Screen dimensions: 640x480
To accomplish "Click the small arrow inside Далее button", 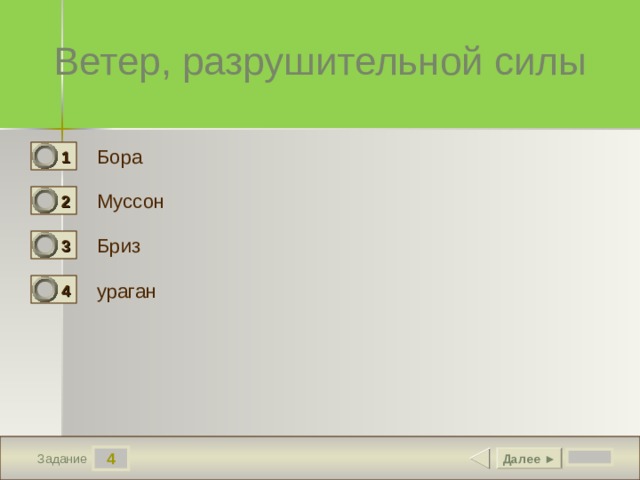I will pos(550,459).
